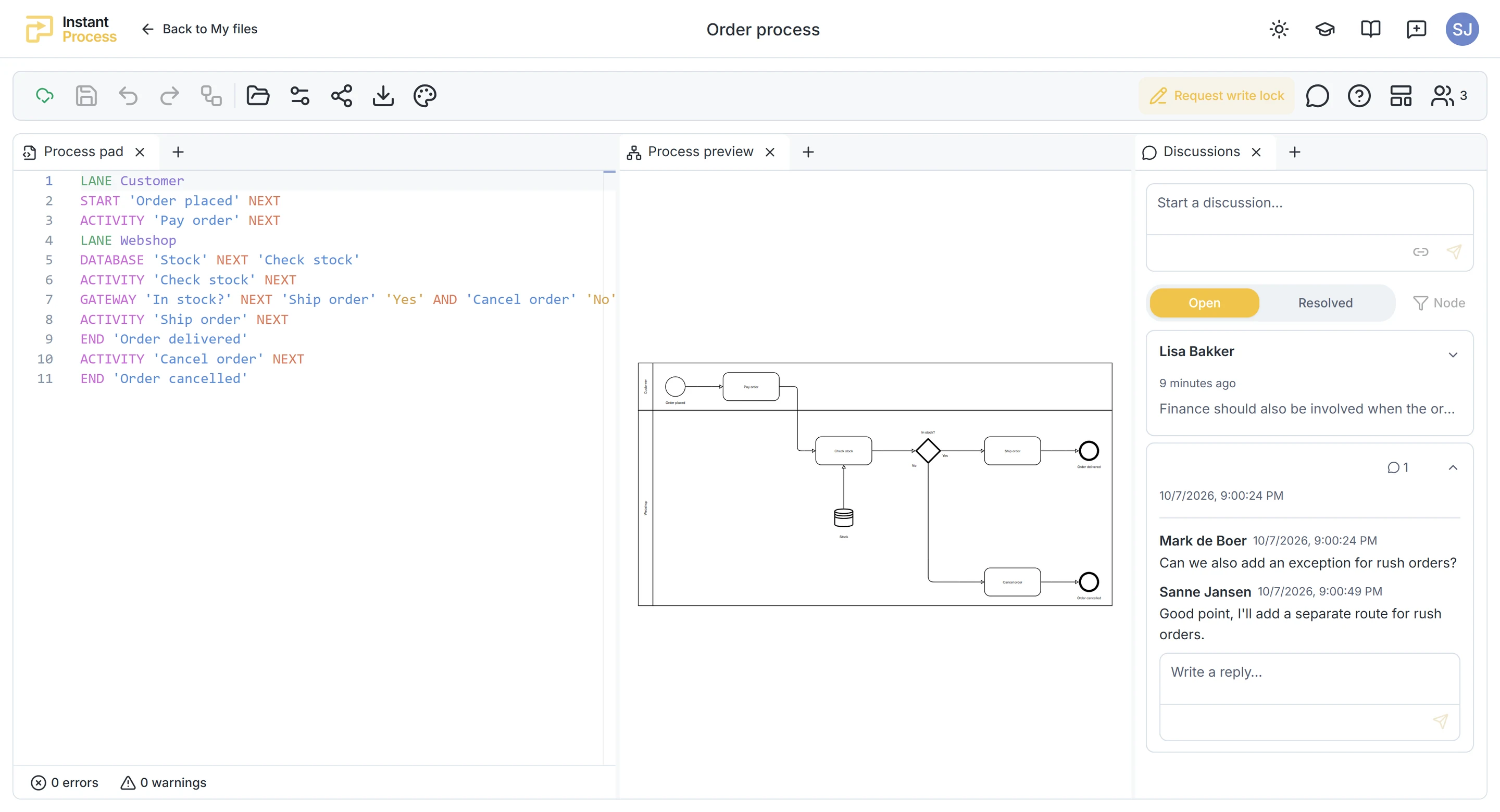Click the shapes replace icon in toolbar
Screen dimensions: 1500x812
coord(211,95)
